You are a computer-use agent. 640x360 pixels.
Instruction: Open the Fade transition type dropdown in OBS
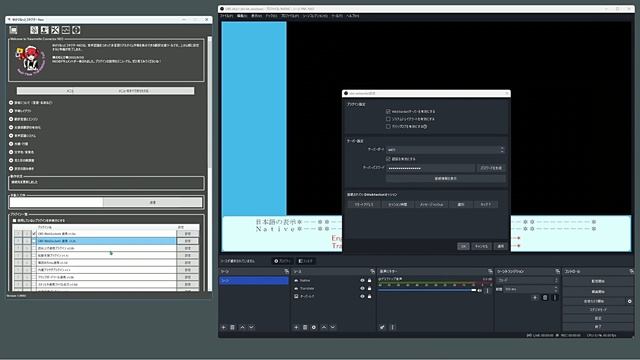tap(528, 280)
